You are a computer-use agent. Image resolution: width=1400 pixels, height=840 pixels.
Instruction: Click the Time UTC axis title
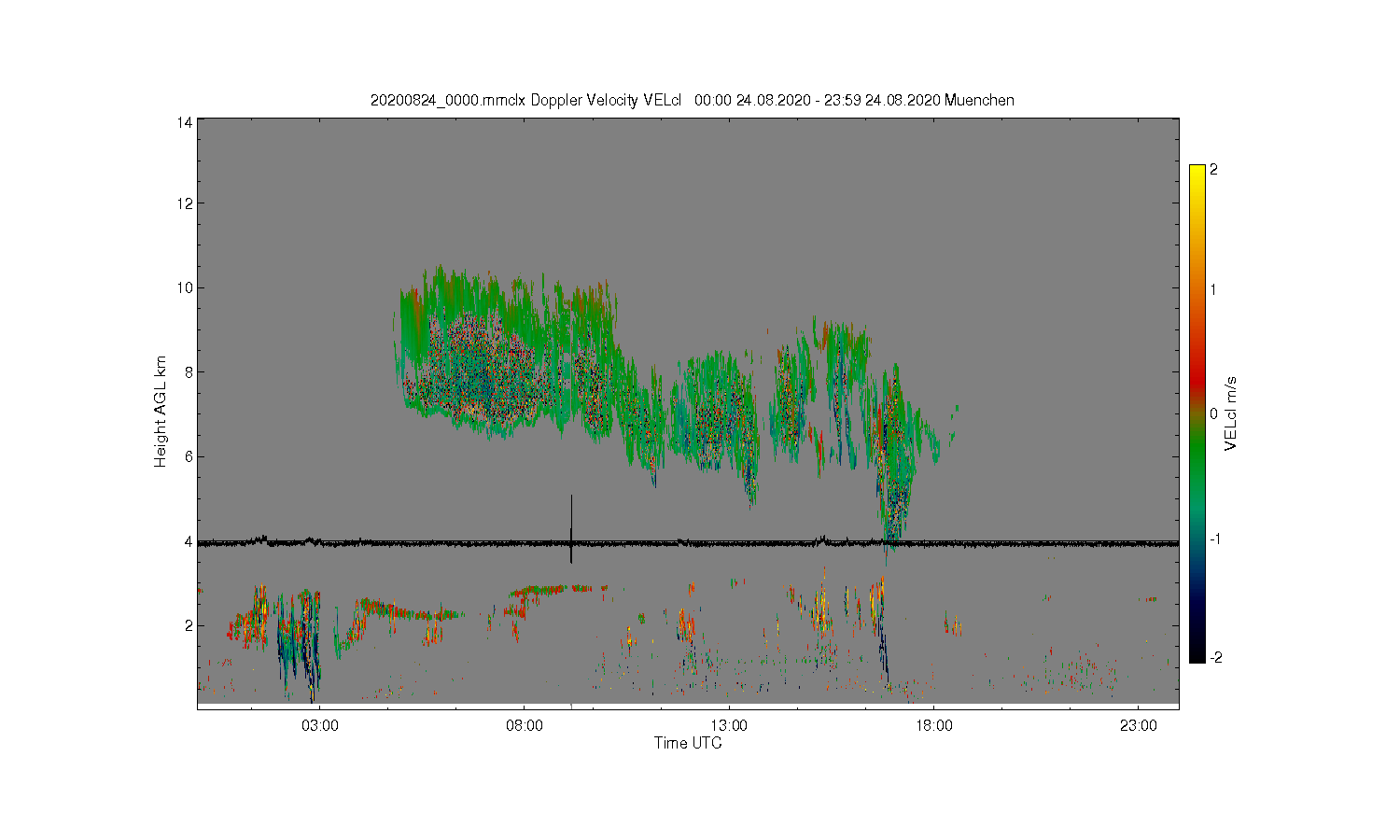pyautogui.click(x=688, y=743)
